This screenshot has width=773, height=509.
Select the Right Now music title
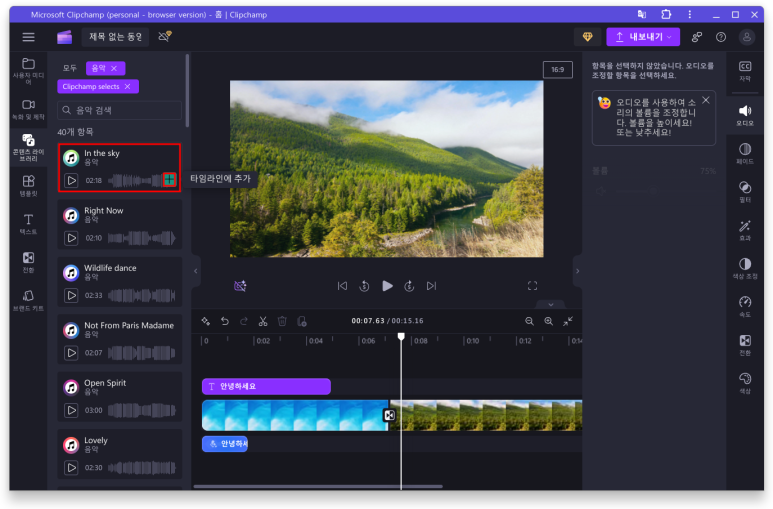pos(104,211)
